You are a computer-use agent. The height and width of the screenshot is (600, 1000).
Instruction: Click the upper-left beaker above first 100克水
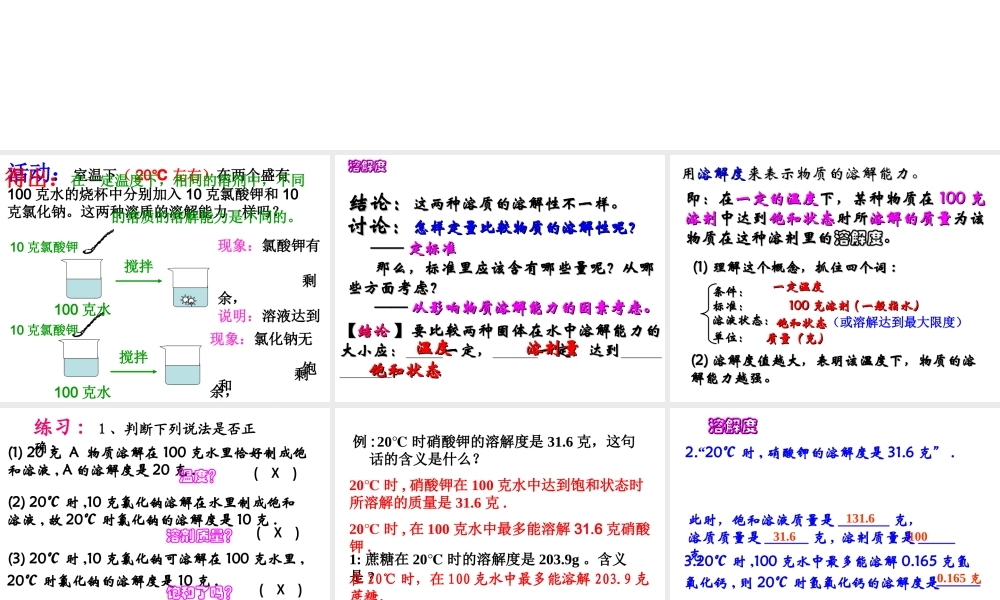pos(84,279)
